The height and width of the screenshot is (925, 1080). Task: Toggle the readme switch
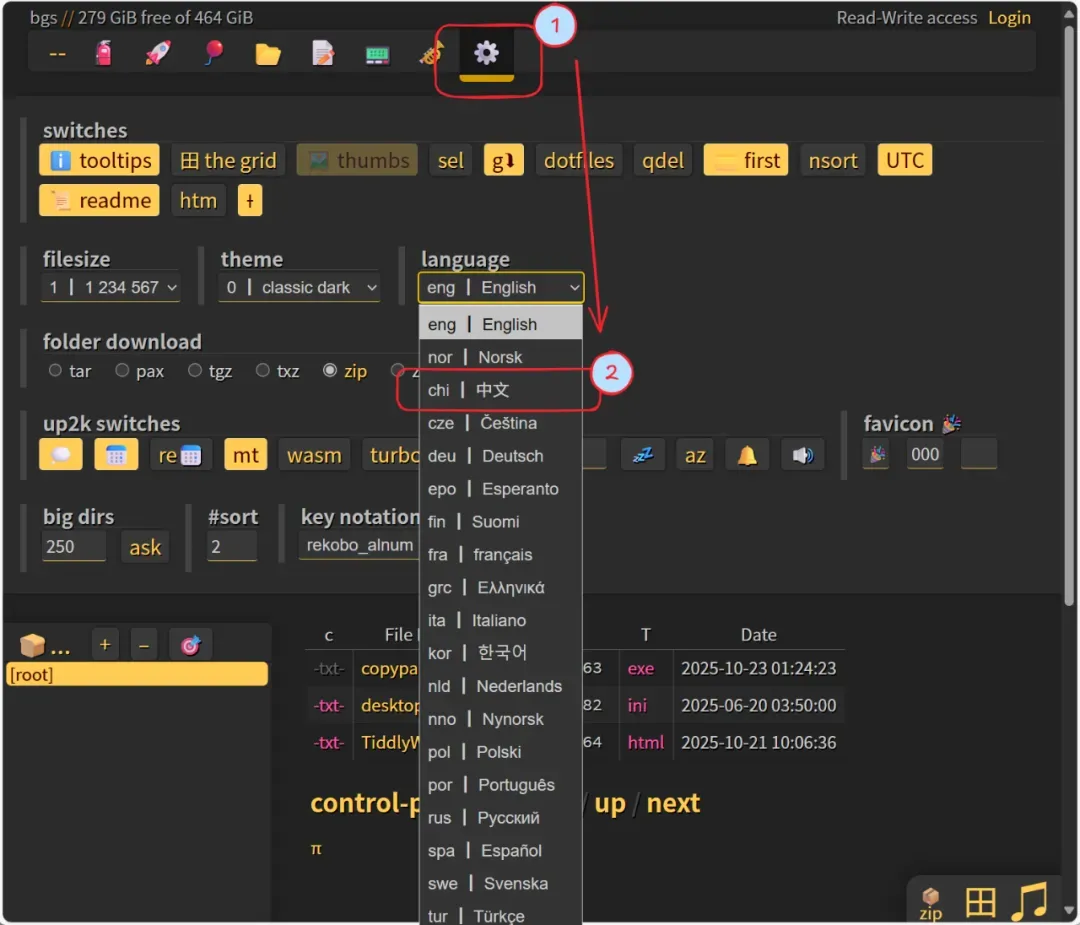[99, 200]
